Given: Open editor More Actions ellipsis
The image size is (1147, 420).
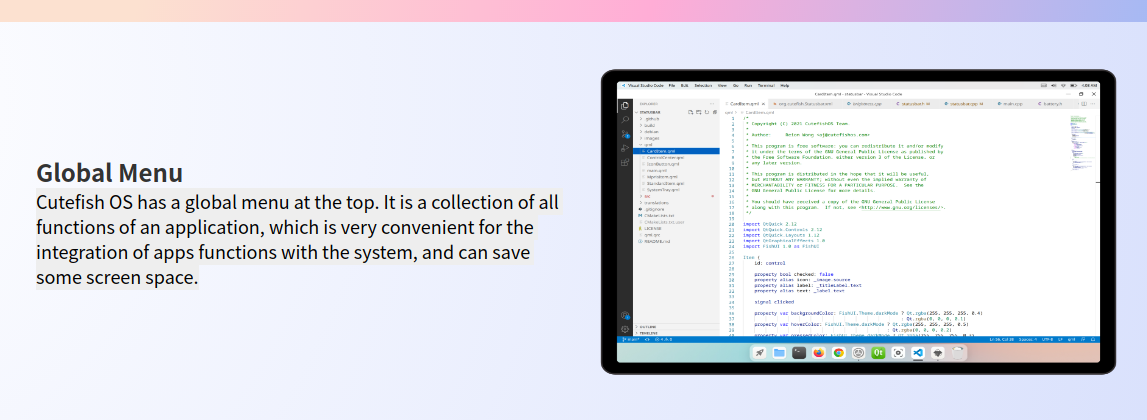Looking at the screenshot, I should (1093, 104).
